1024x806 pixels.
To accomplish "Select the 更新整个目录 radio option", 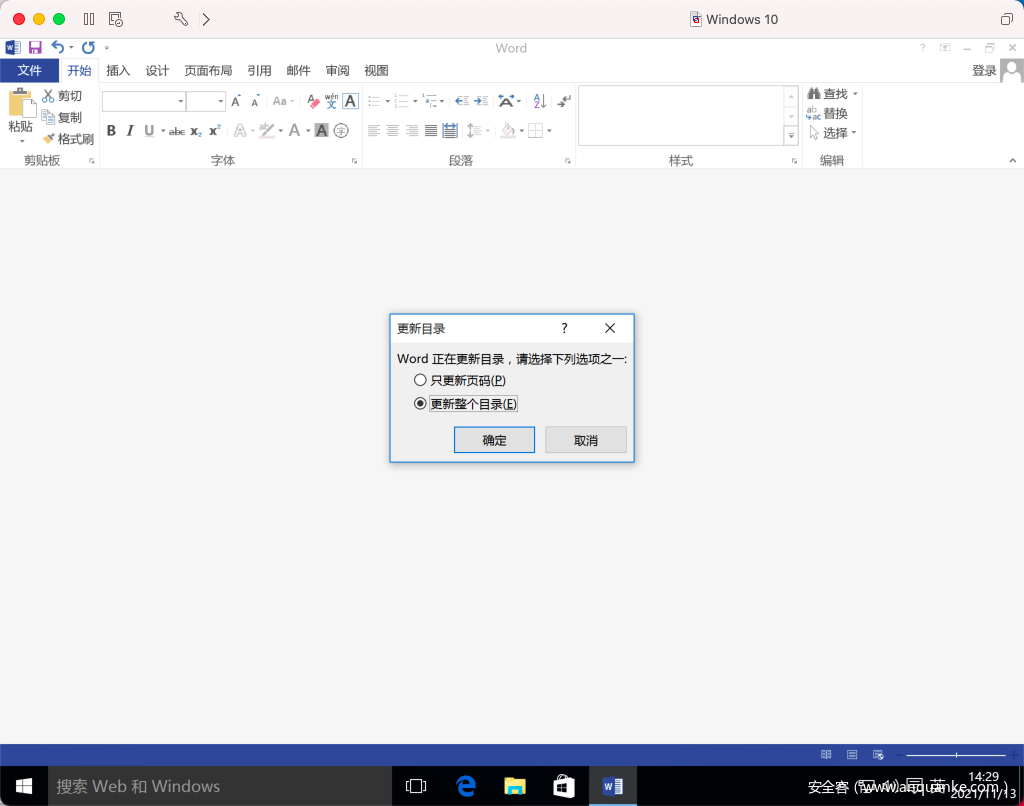I will [420, 404].
